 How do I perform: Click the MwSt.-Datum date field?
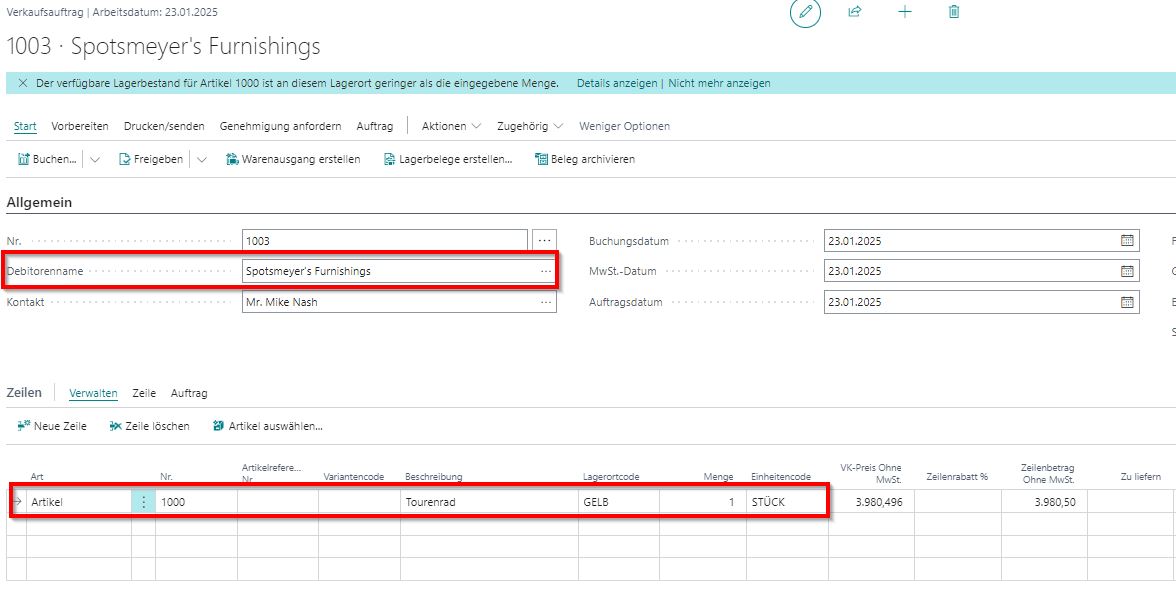[x=981, y=271]
